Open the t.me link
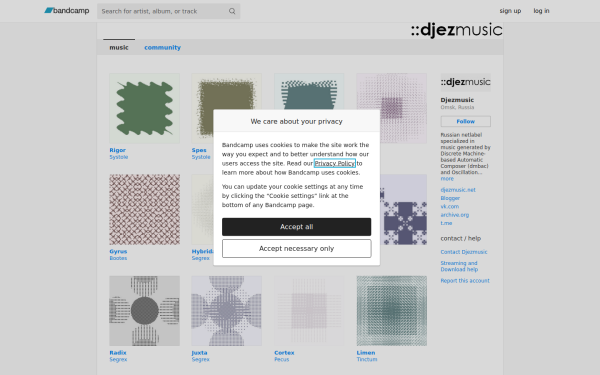 pyautogui.click(x=446, y=223)
